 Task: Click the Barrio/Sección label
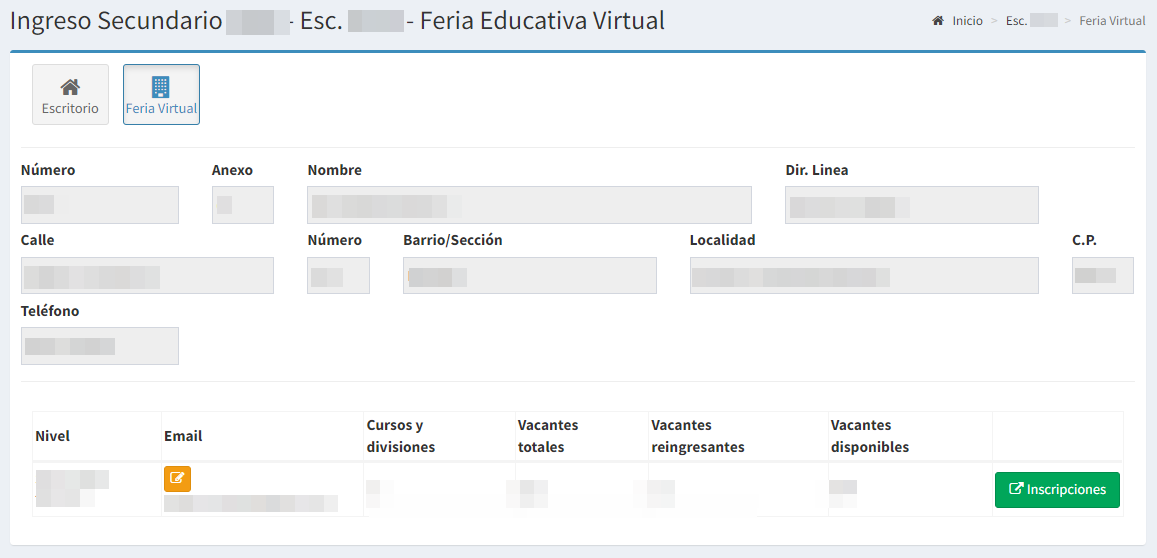[x=452, y=241]
